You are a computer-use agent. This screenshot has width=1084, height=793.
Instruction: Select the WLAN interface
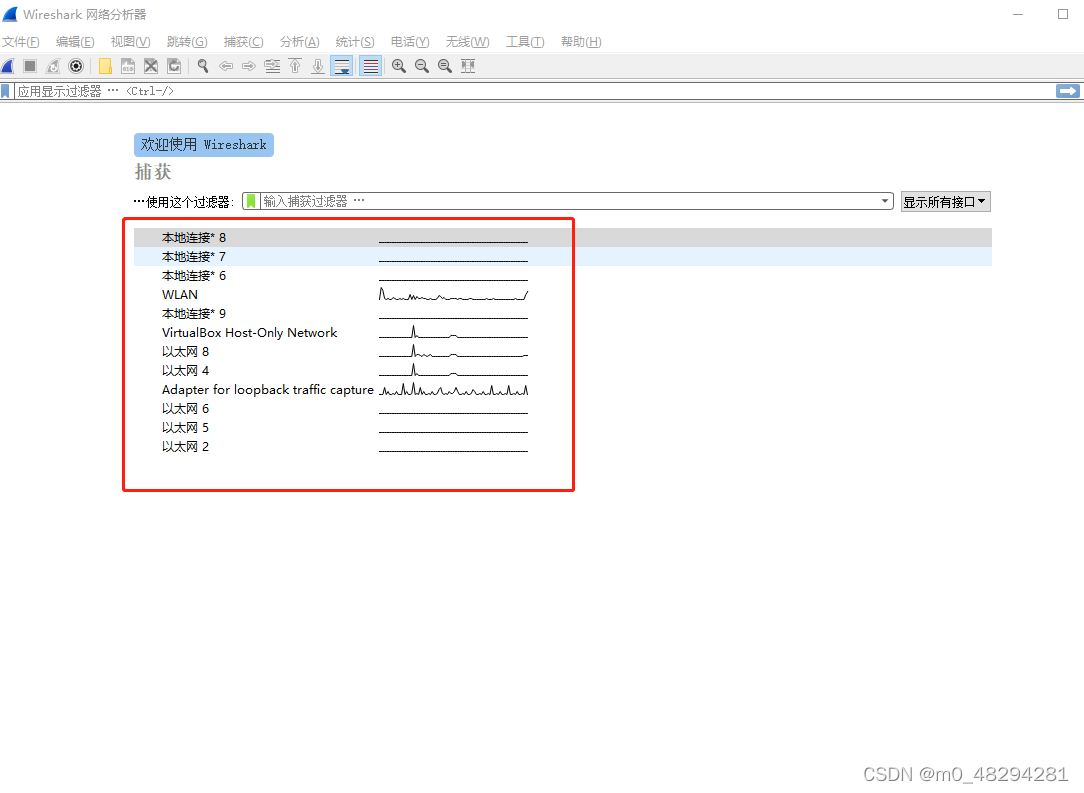[x=563, y=295]
